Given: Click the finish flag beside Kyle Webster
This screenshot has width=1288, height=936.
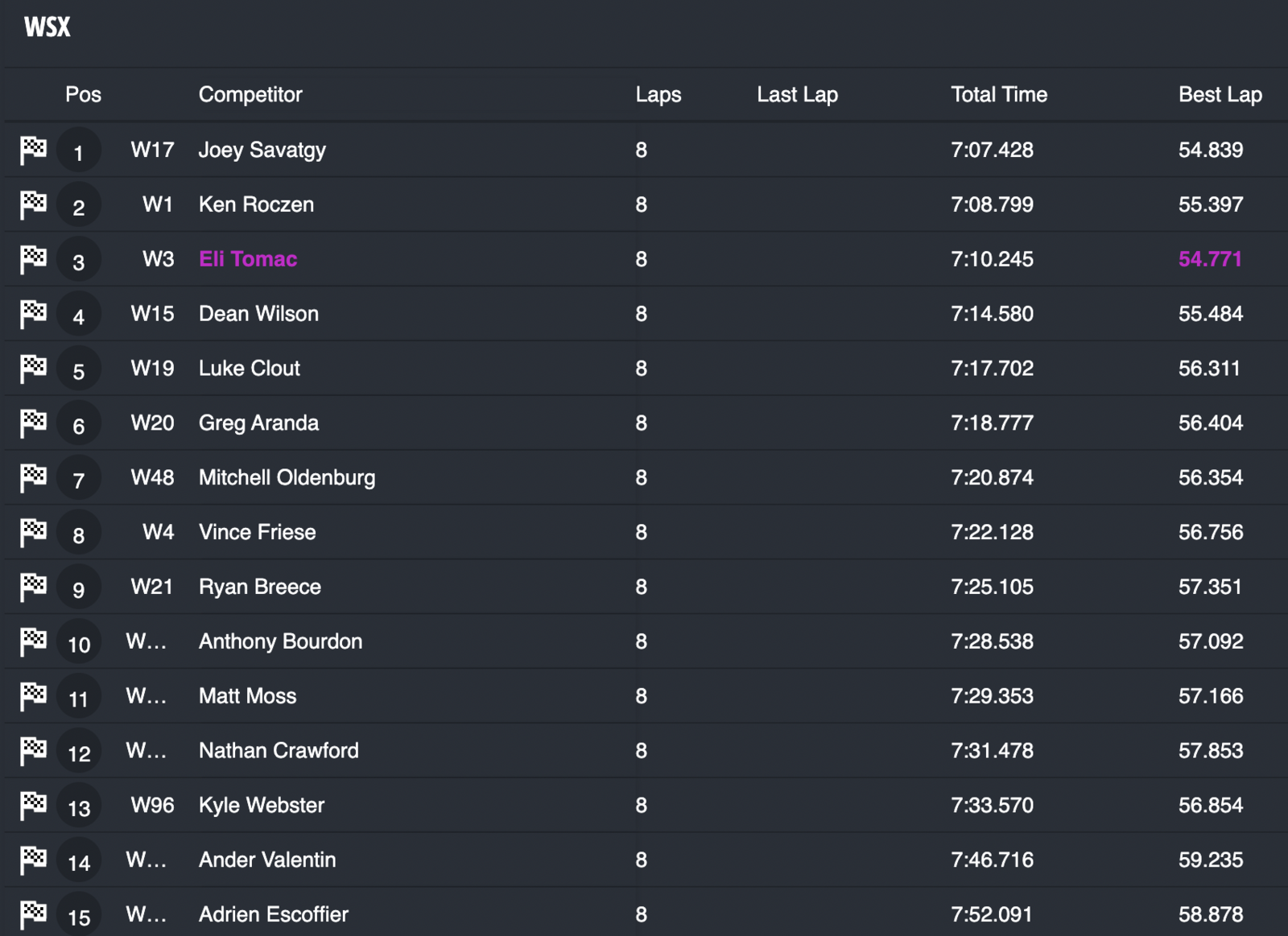Looking at the screenshot, I should pyautogui.click(x=33, y=805).
